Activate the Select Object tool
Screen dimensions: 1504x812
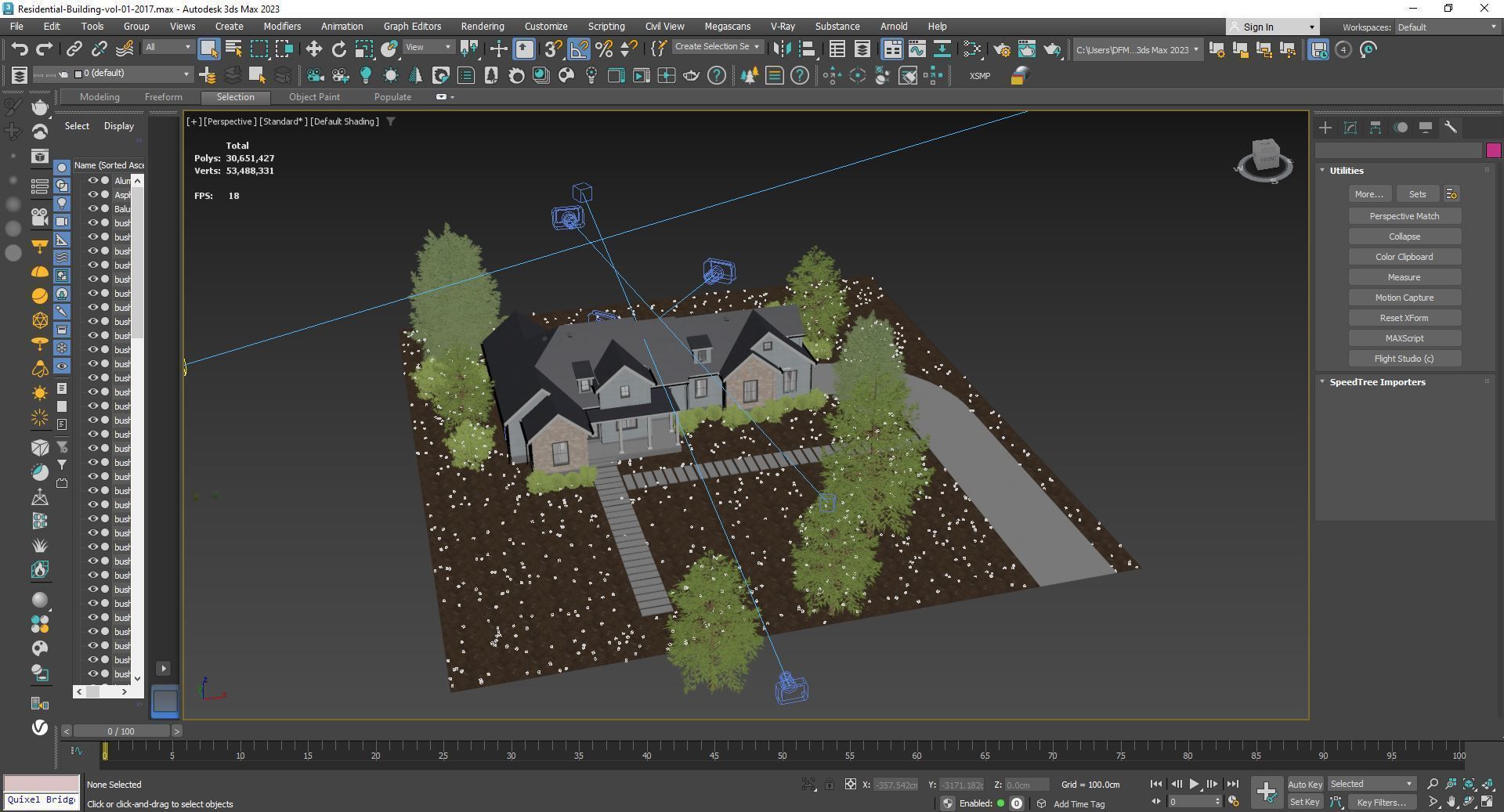click(208, 49)
